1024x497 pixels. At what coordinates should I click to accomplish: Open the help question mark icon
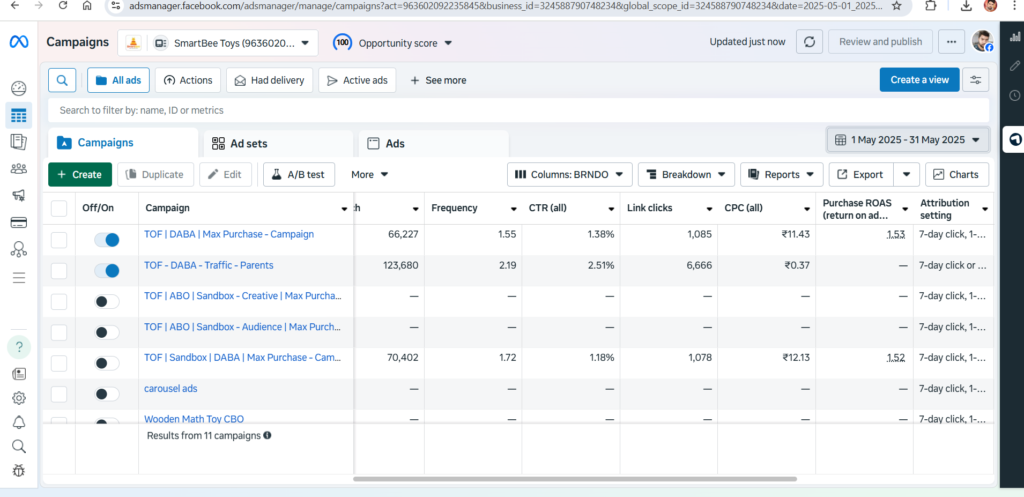click(19, 347)
